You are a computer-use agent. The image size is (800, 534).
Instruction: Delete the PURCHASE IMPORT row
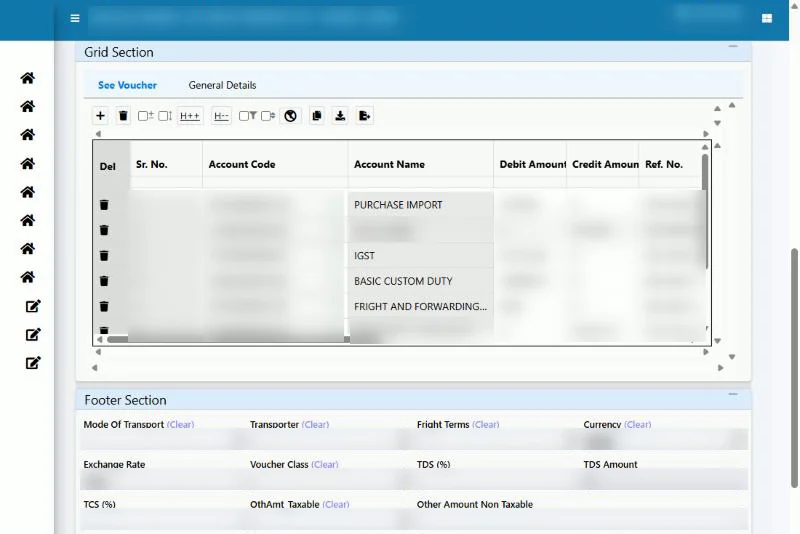pyautogui.click(x=104, y=205)
